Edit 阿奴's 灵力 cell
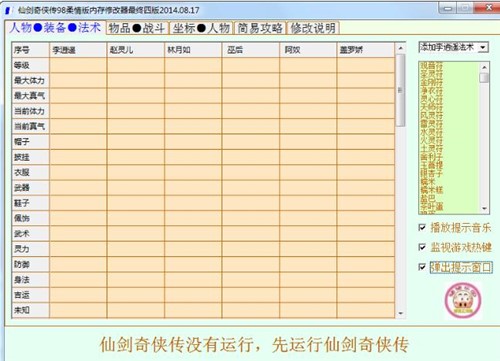This screenshot has width=500, height=361. pos(308,249)
